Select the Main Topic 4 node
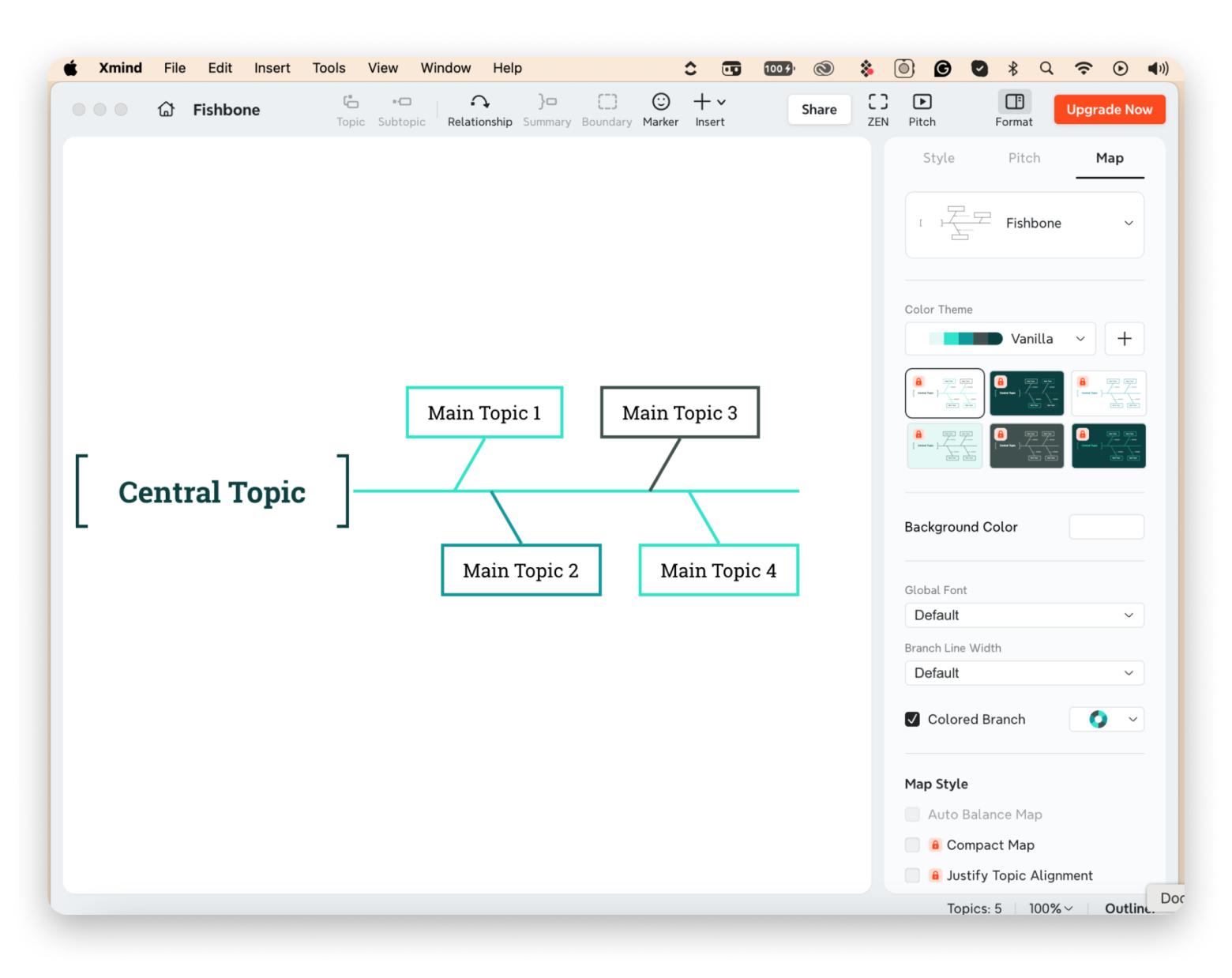1232x978 pixels. coord(719,570)
